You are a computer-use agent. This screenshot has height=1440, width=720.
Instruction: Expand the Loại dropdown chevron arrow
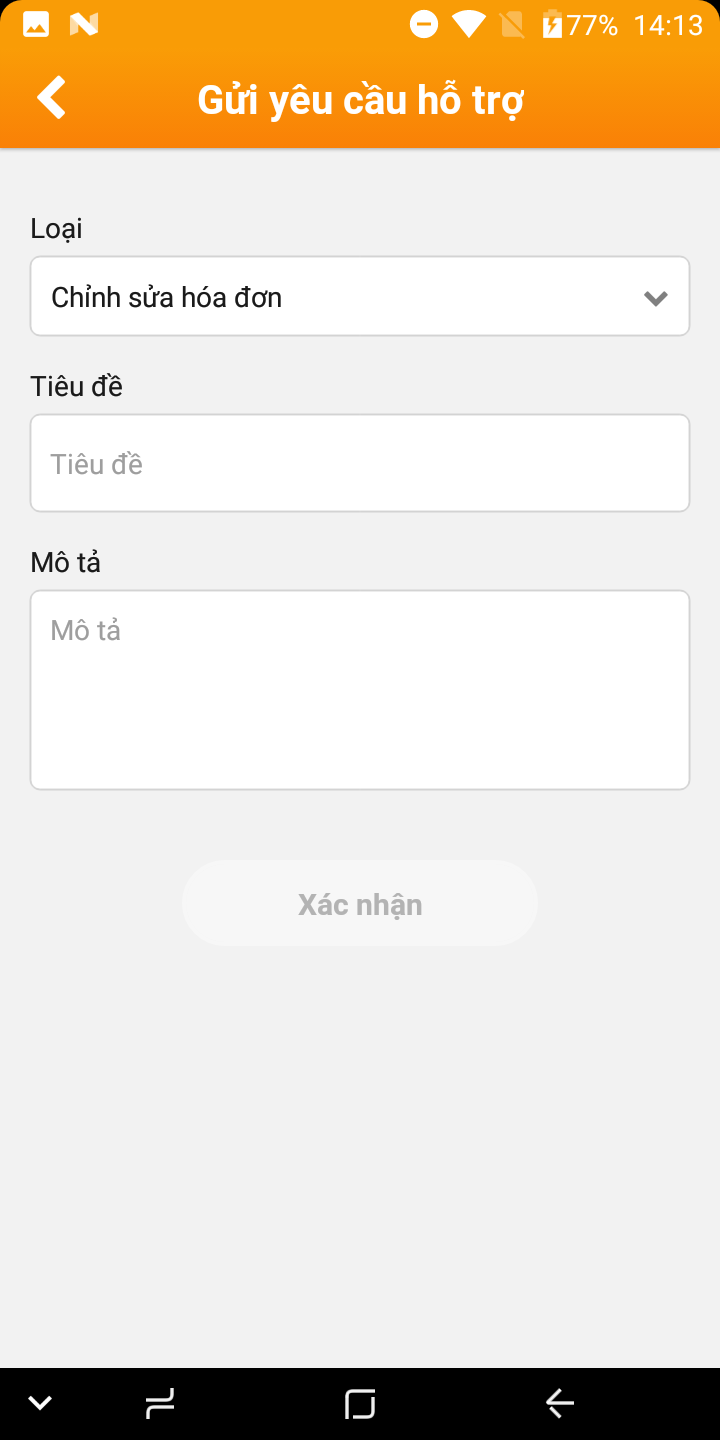(x=656, y=297)
